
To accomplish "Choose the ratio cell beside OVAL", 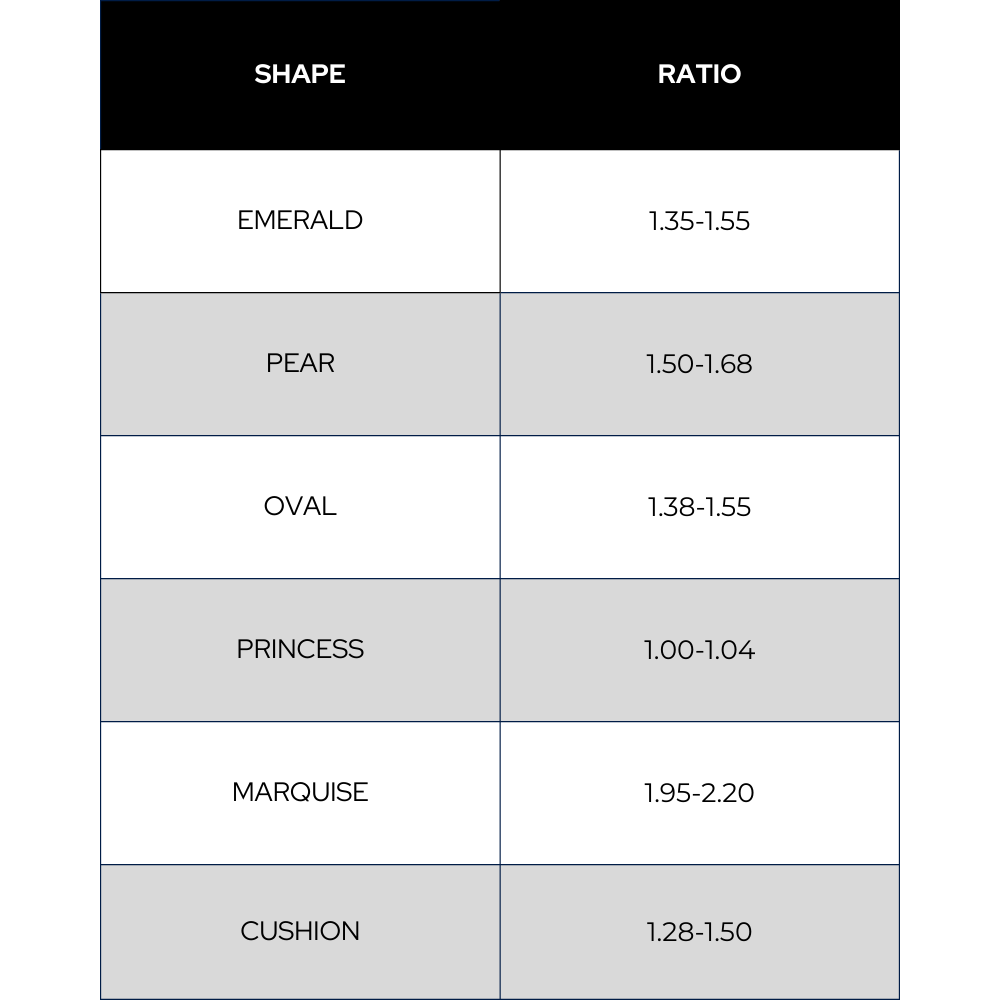I will (x=699, y=507).
